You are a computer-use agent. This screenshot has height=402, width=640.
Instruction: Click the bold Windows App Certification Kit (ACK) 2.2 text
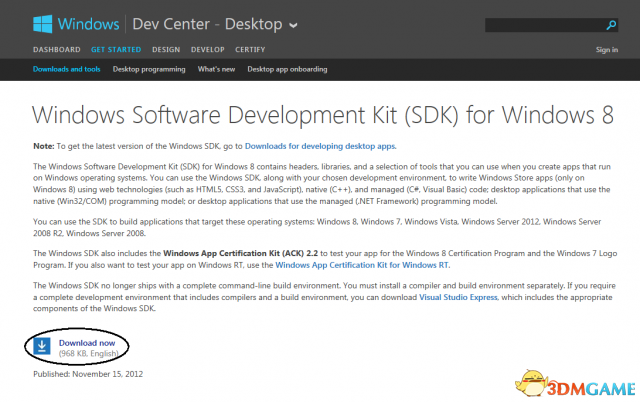240,253
